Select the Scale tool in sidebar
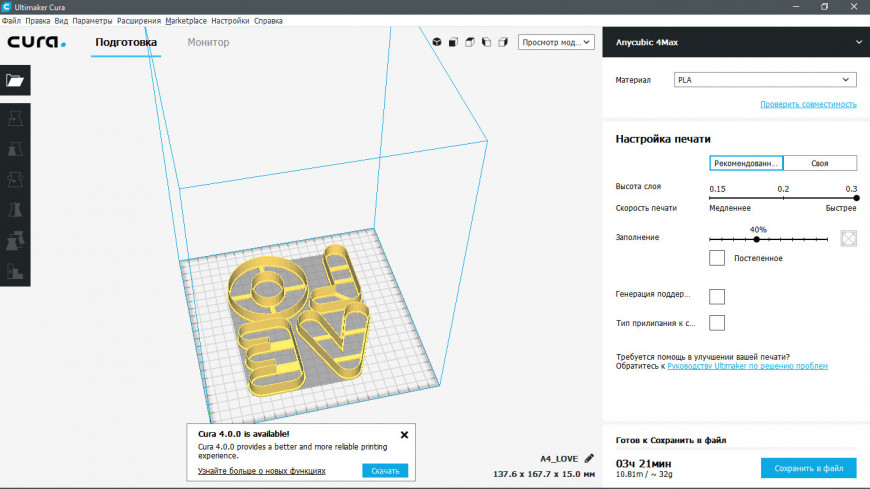 tap(15, 149)
